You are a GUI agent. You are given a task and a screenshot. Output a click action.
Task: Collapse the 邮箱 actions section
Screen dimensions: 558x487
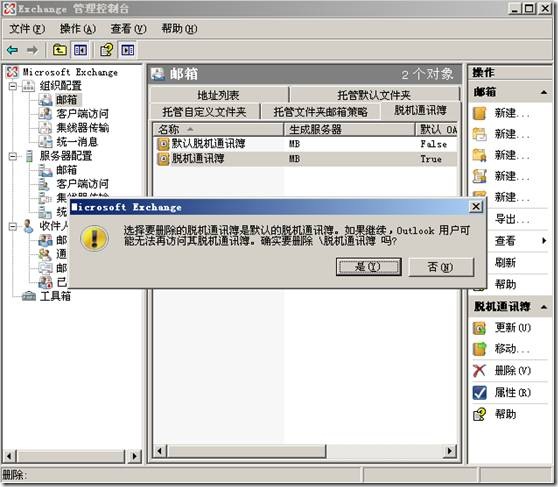tap(543, 93)
